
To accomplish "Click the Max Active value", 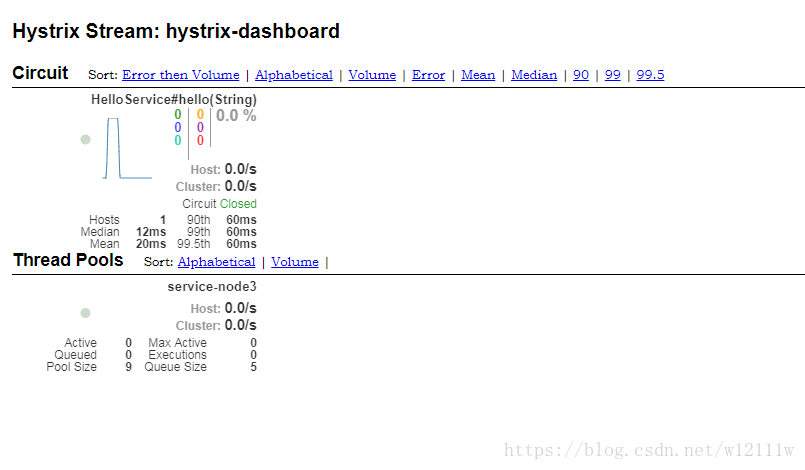I will tap(254, 343).
